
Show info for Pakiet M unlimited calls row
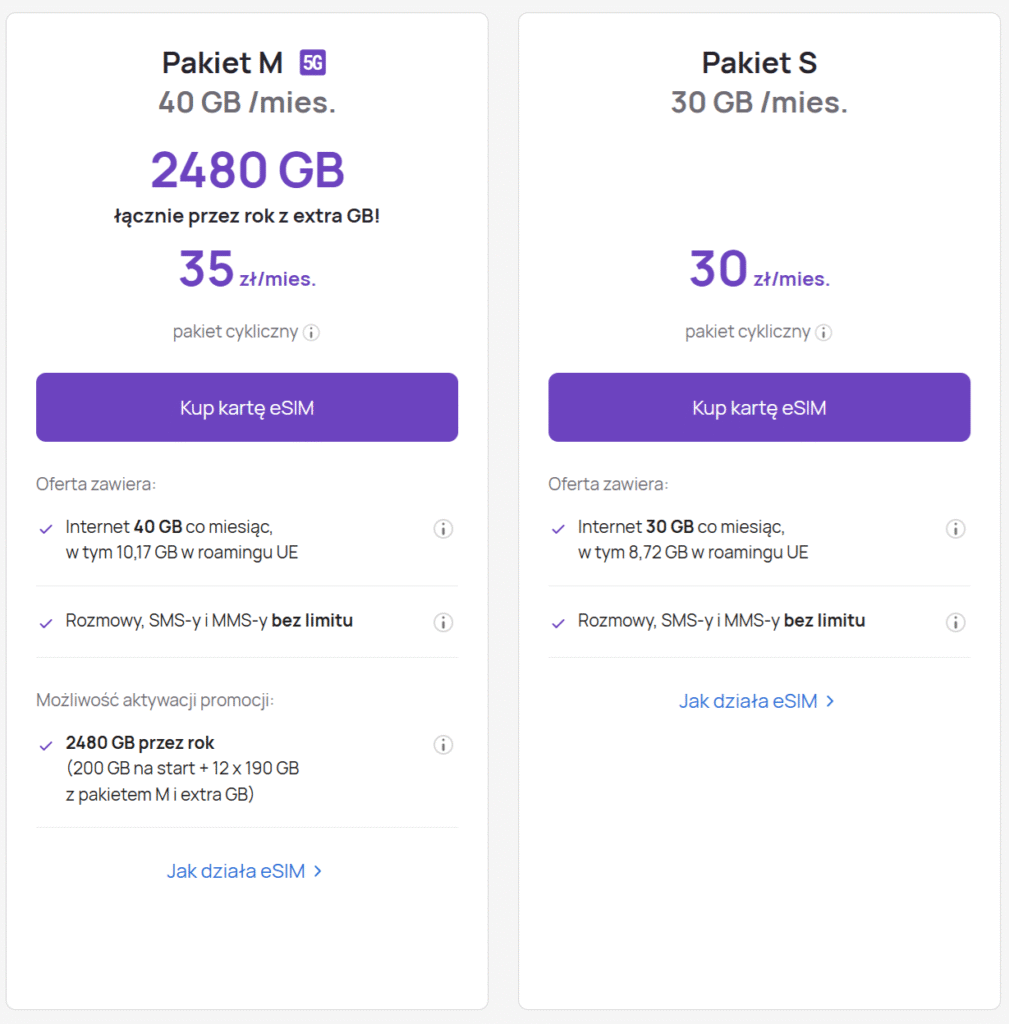[443, 622]
